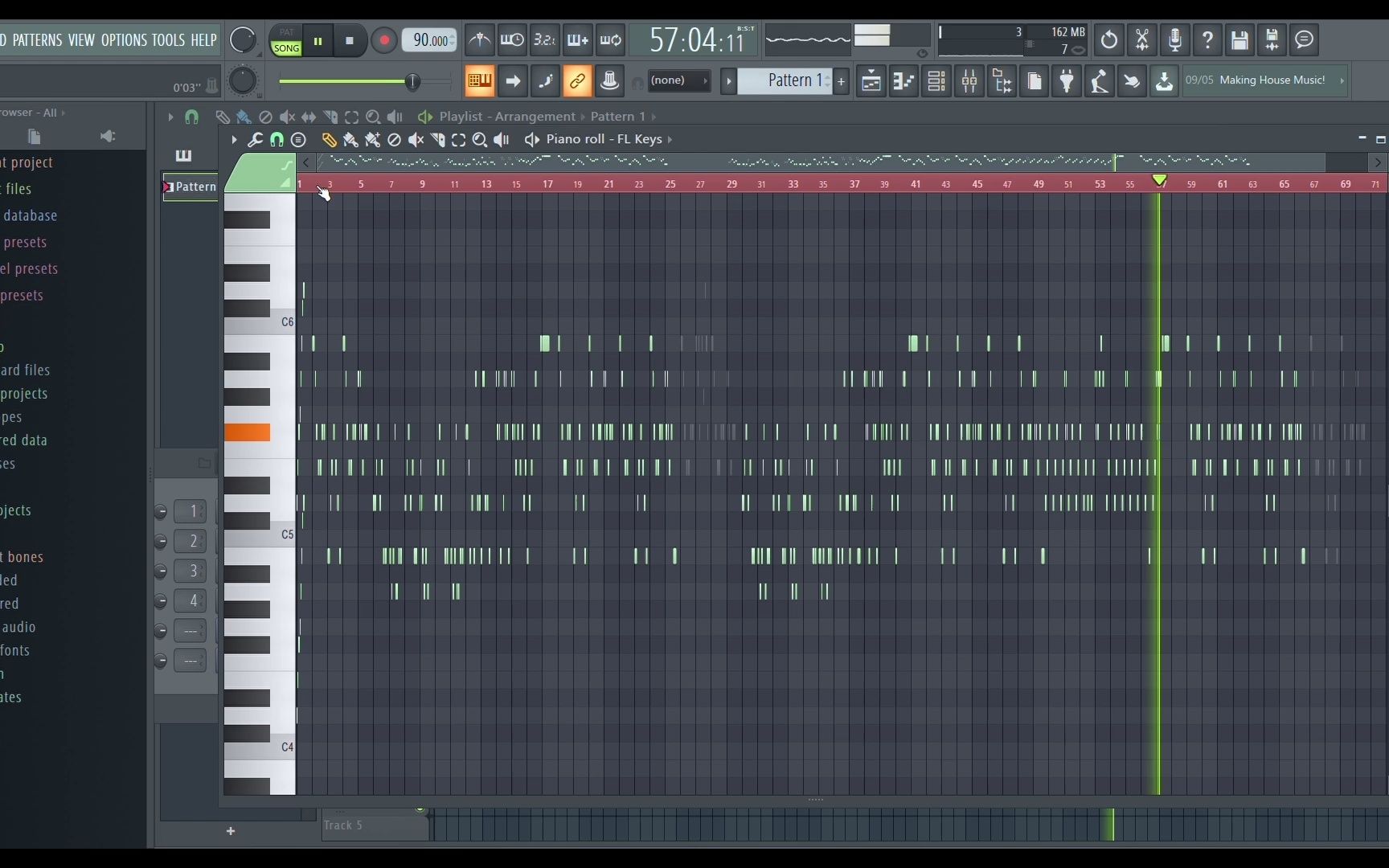1389x868 pixels.
Task: Open the Mixer view button
Action: pyautogui.click(x=969, y=81)
